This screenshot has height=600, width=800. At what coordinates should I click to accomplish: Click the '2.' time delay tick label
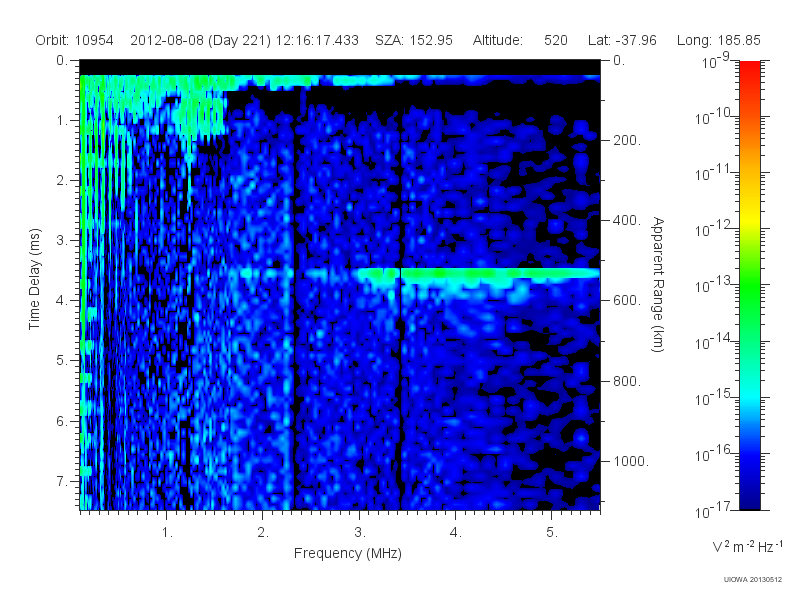coord(62,181)
